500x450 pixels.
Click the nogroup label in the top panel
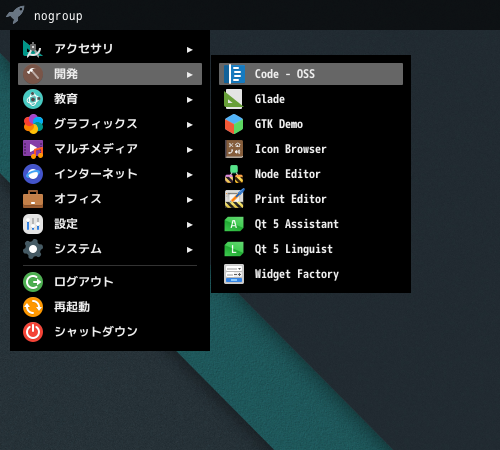58,16
